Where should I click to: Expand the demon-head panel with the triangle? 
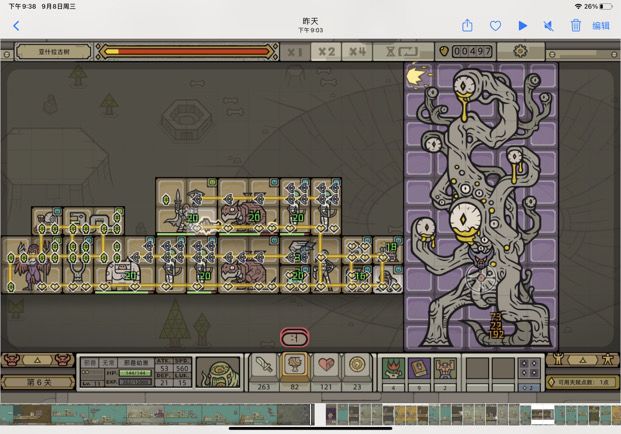(37, 360)
